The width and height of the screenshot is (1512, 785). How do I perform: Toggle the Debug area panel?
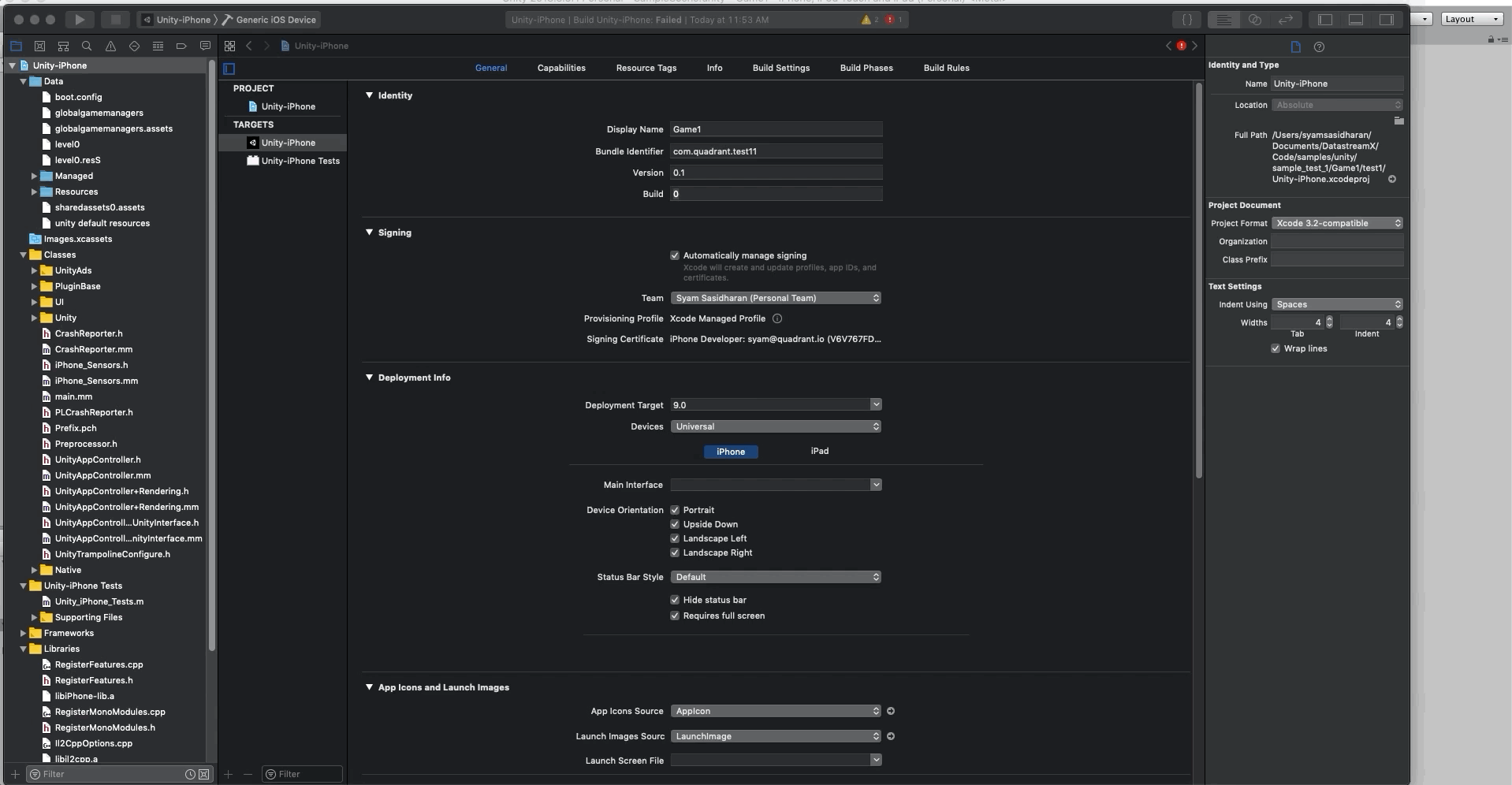(x=1356, y=20)
